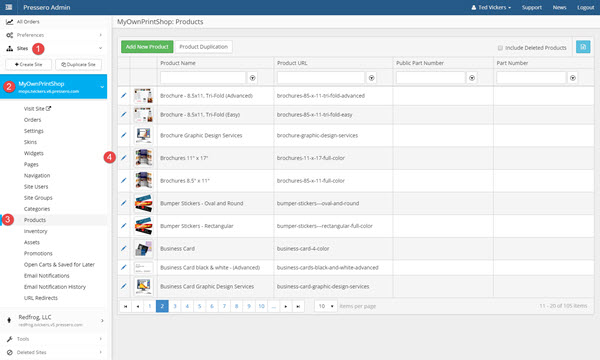
Task: Edit Brochure 8.5x11 Tri-Fold (Easy) pencil icon
Action: coord(124,114)
